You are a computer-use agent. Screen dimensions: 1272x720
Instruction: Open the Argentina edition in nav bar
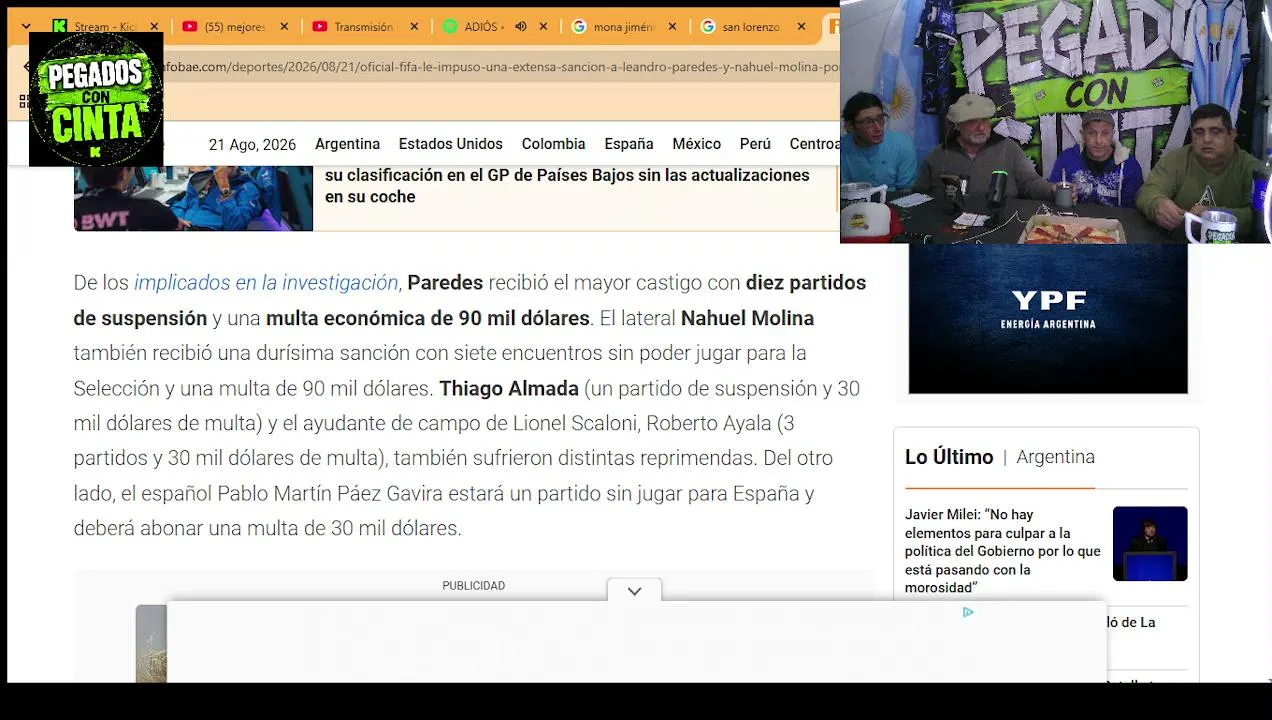pyautogui.click(x=347, y=144)
